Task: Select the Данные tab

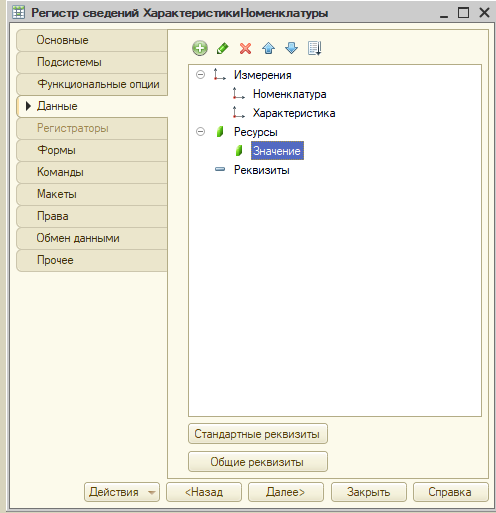Action: [92, 106]
